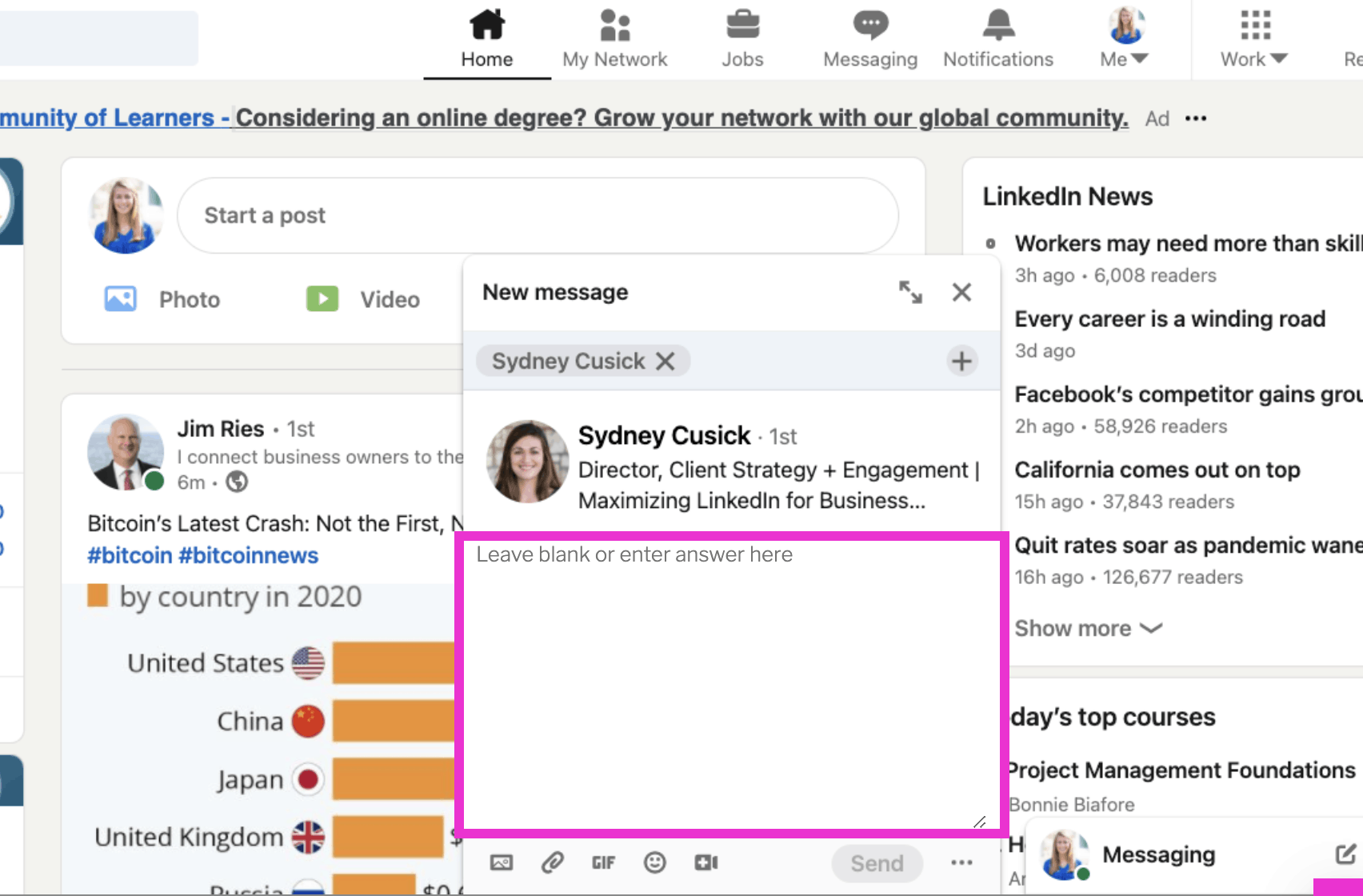Expand the Me profile dropdown
1363x896 pixels.
tap(1125, 38)
